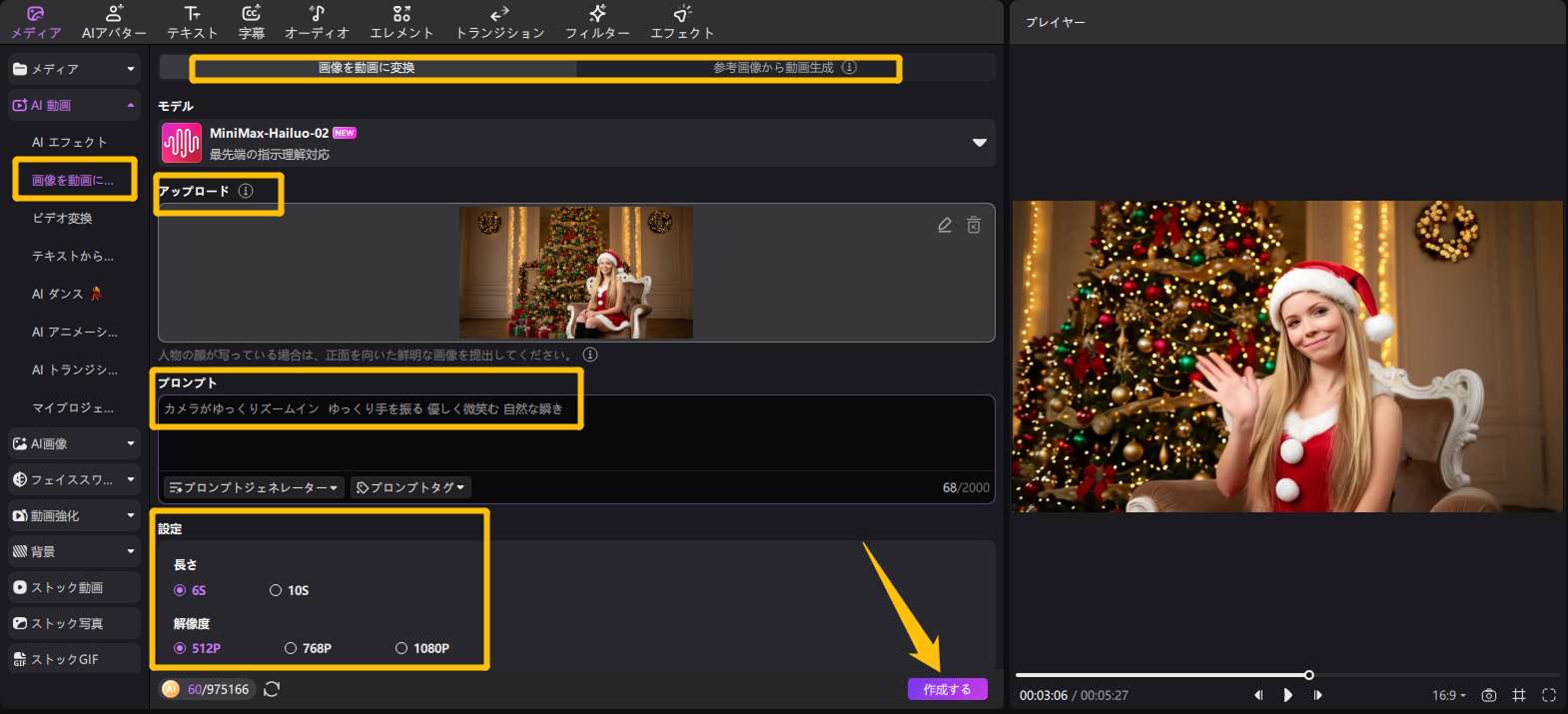Click the player video preview
Screen dimensions: 1568x714
click(x=1287, y=357)
